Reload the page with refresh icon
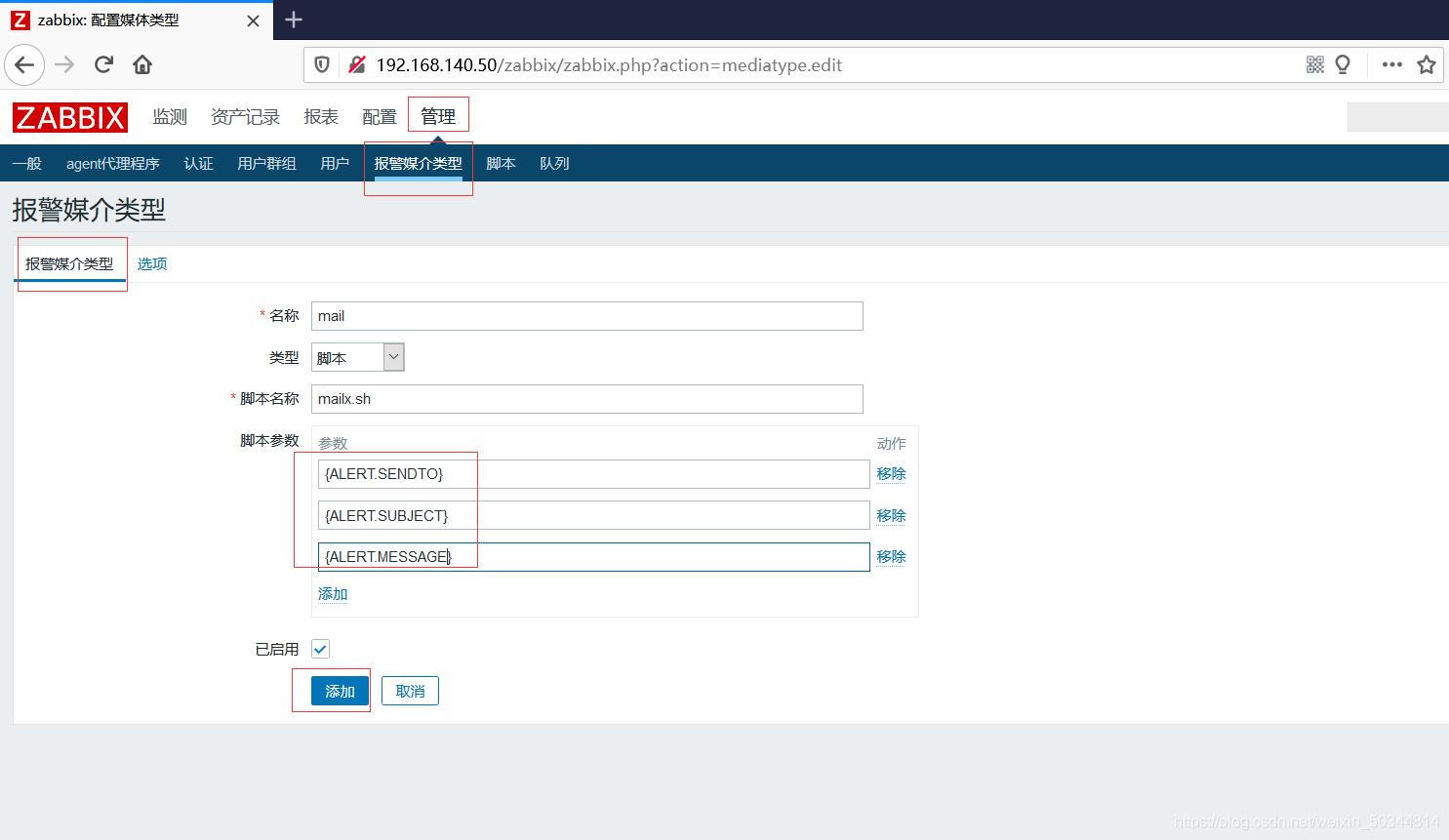Image resolution: width=1449 pixels, height=840 pixels. [103, 65]
